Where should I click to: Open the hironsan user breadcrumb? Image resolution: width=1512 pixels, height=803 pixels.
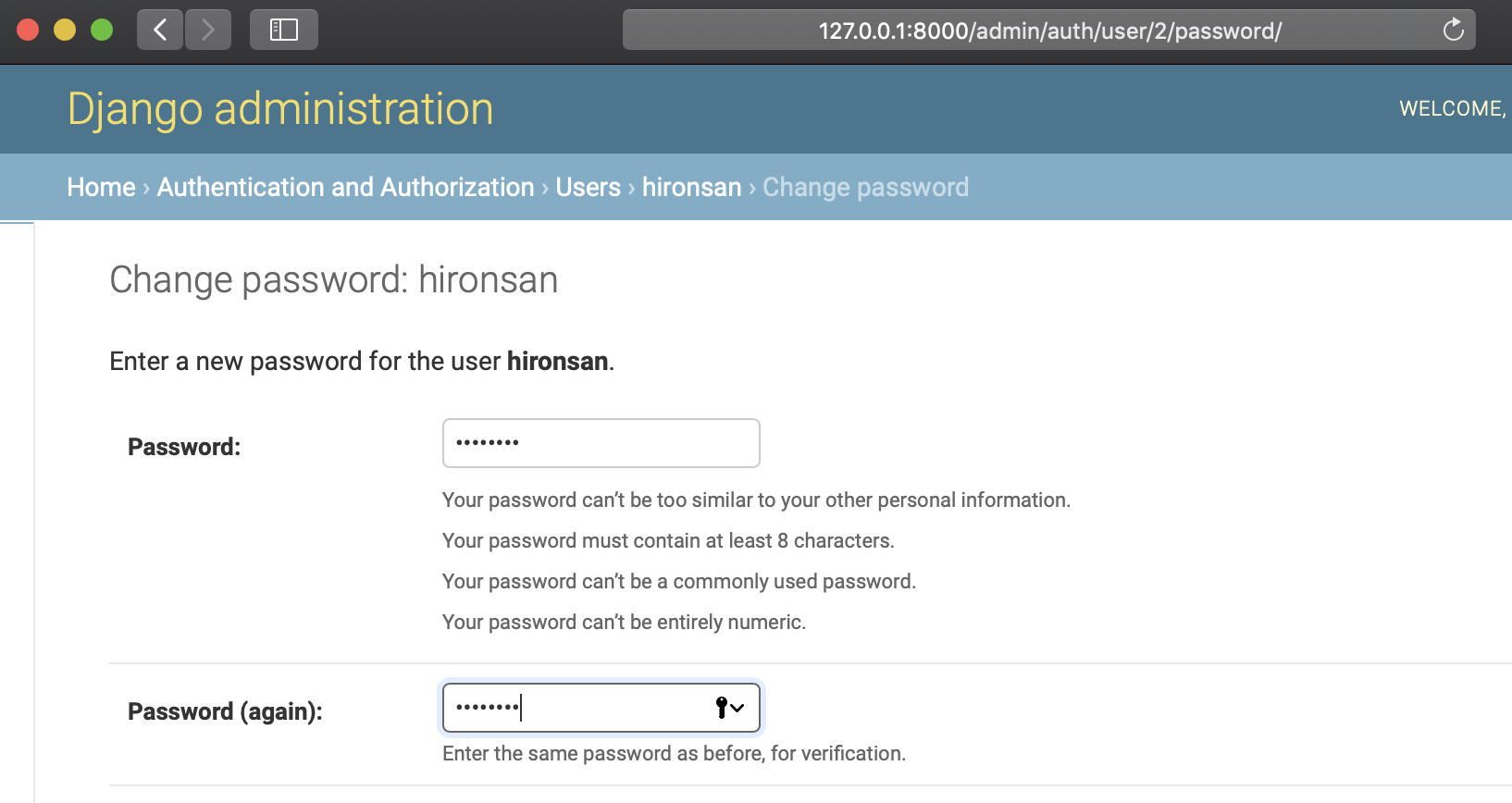[691, 187]
